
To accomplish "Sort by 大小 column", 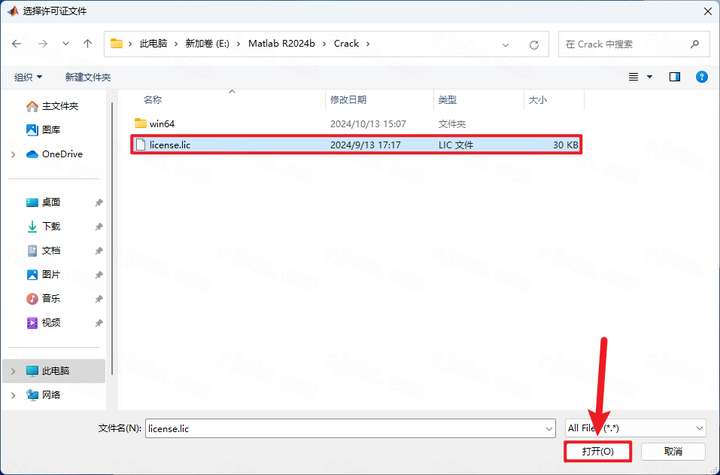I will pyautogui.click(x=537, y=100).
